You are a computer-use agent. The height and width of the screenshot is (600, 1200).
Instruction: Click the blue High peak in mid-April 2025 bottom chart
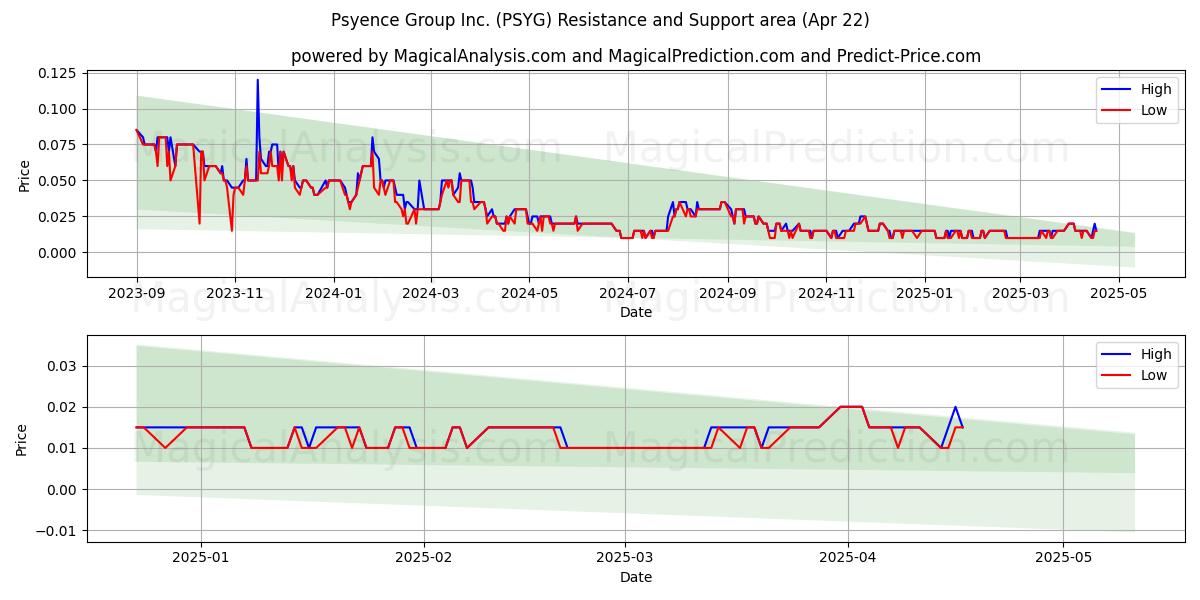[x=955, y=407]
